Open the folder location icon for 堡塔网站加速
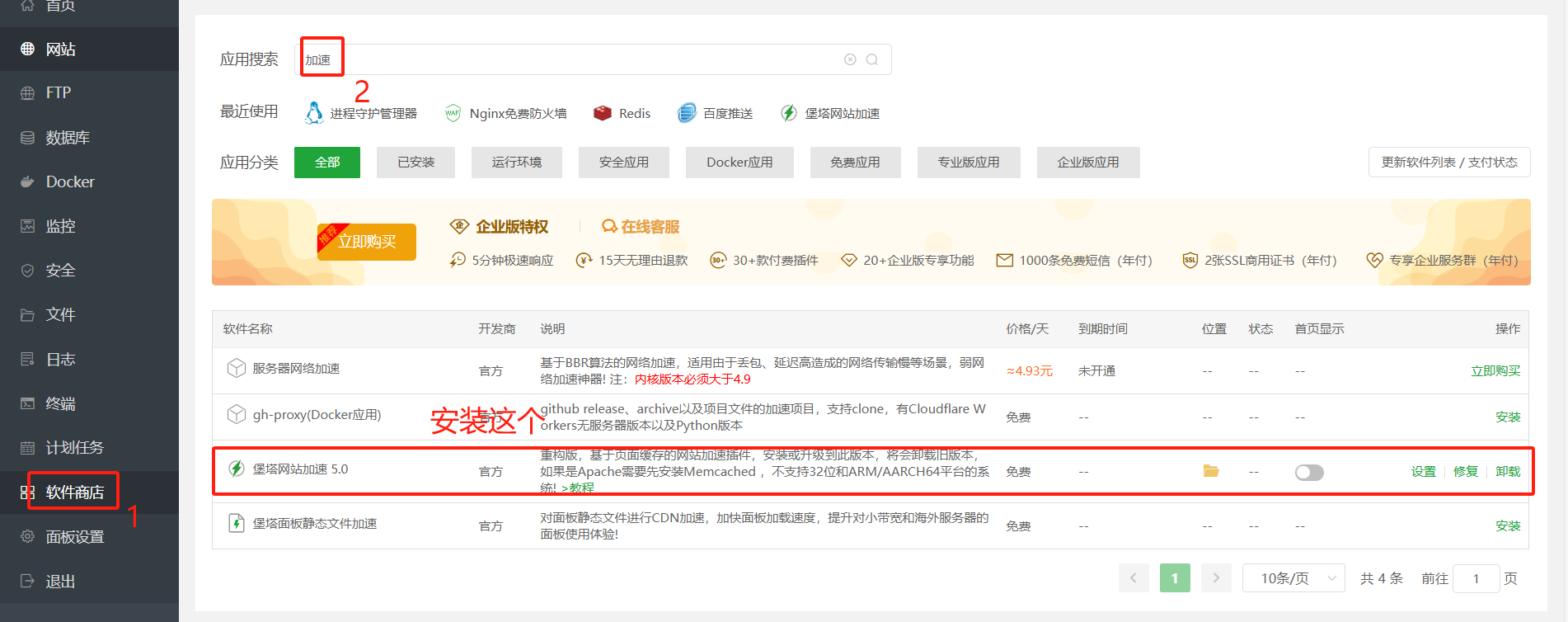The height and width of the screenshot is (622, 1568). click(1211, 471)
